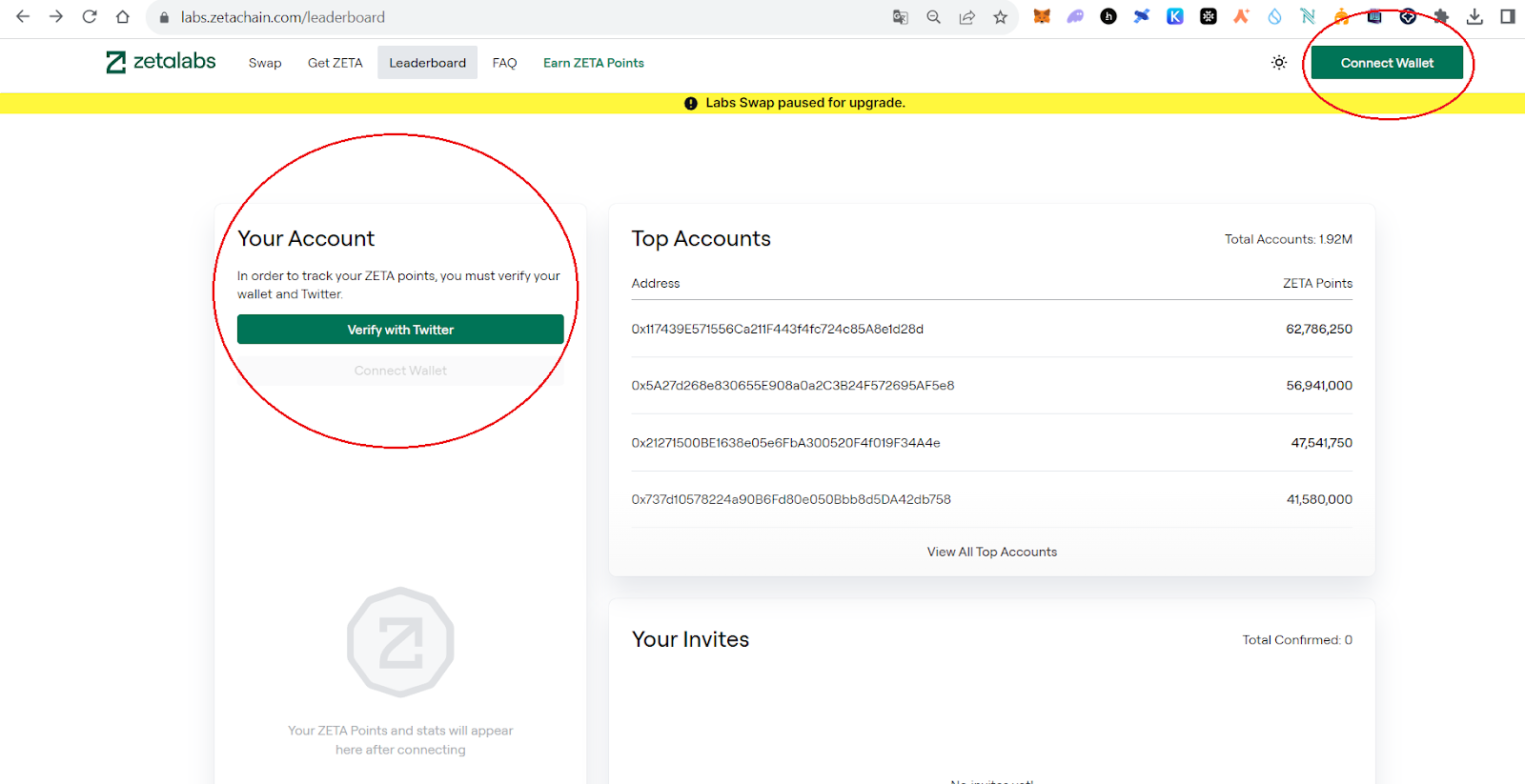Select address 0x5A27d268e830655E908a0a2C3B24F572695AF5e8
Screen dimensions: 1525x784
click(x=793, y=386)
